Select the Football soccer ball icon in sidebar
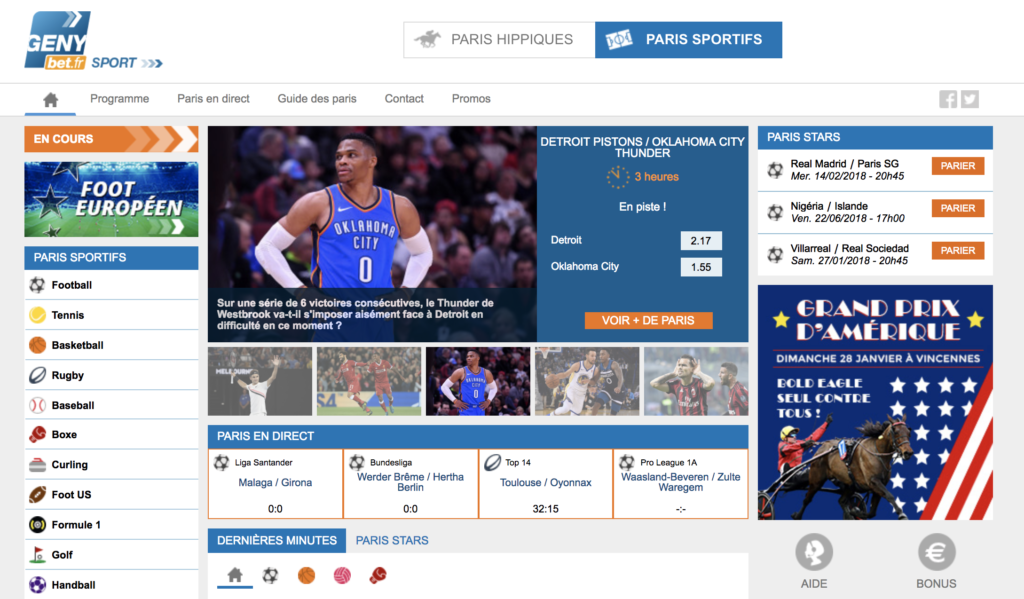 (37, 285)
